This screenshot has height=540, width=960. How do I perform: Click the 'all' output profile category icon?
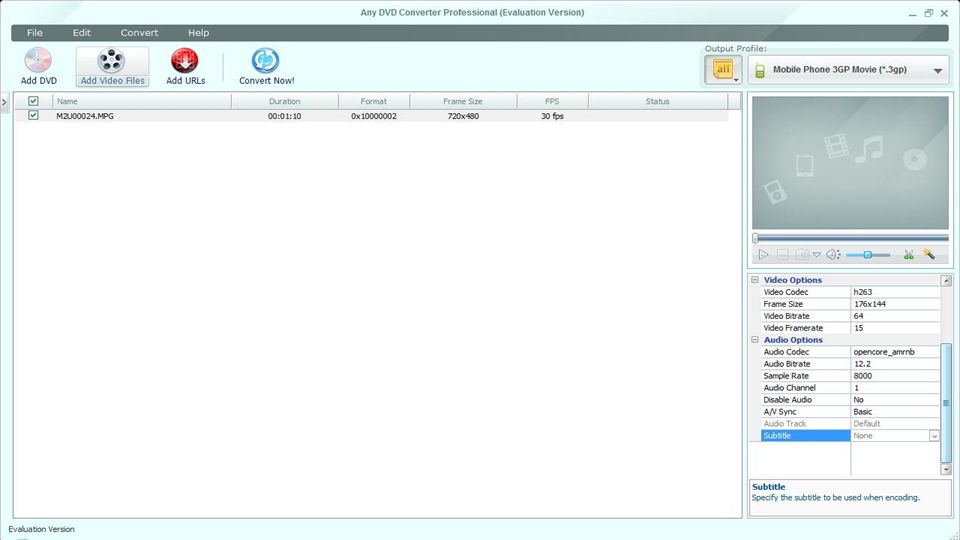(723, 69)
